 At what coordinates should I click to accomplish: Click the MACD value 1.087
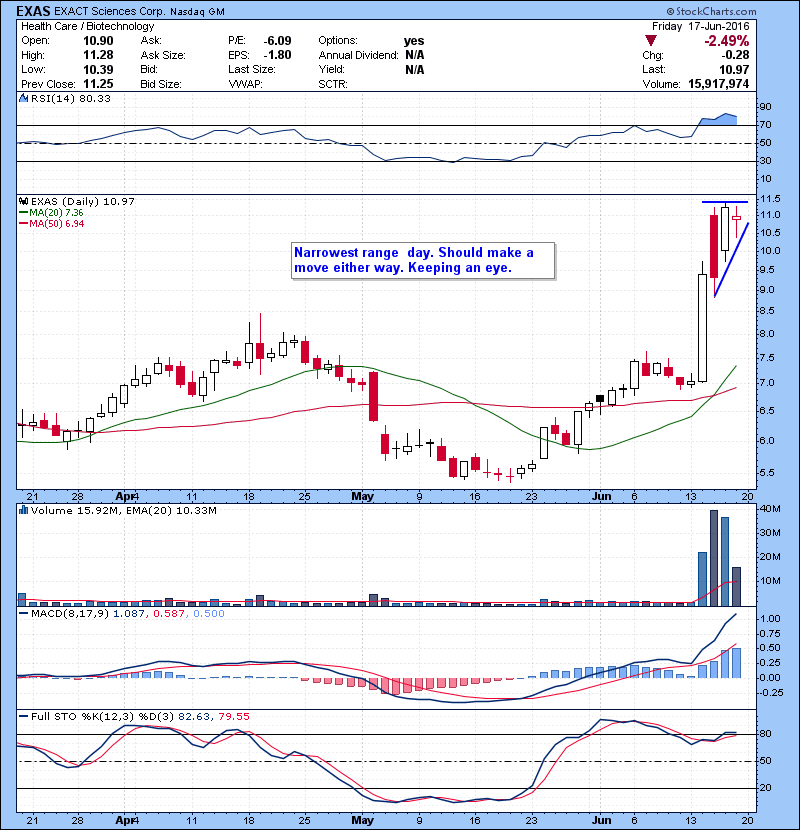point(128,614)
